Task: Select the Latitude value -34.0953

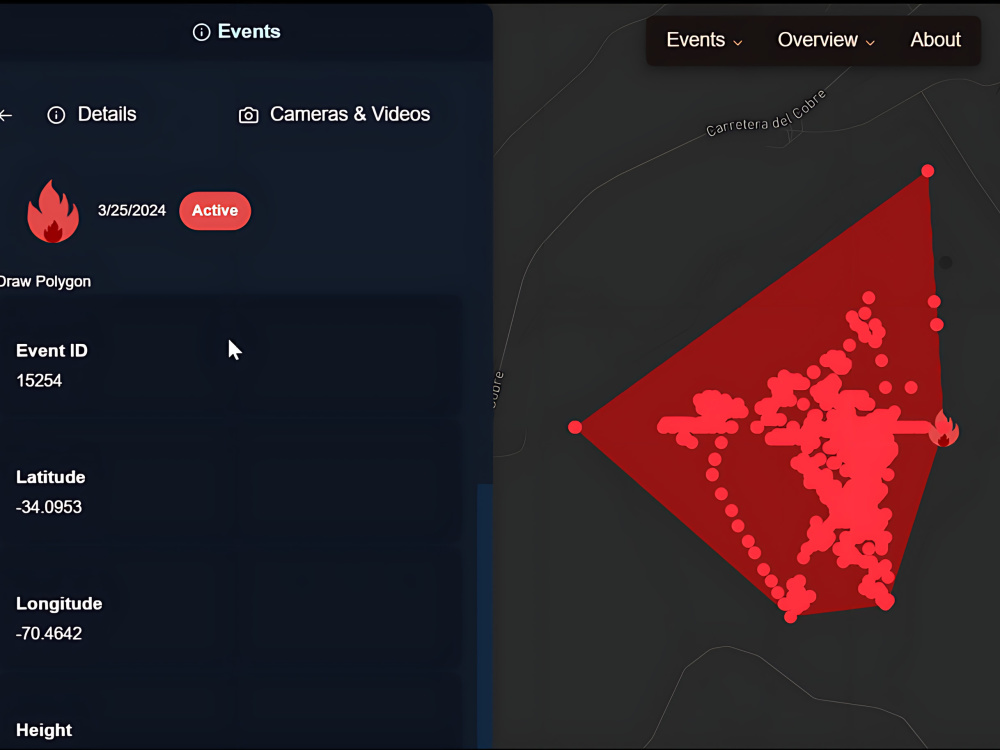Action: point(49,507)
